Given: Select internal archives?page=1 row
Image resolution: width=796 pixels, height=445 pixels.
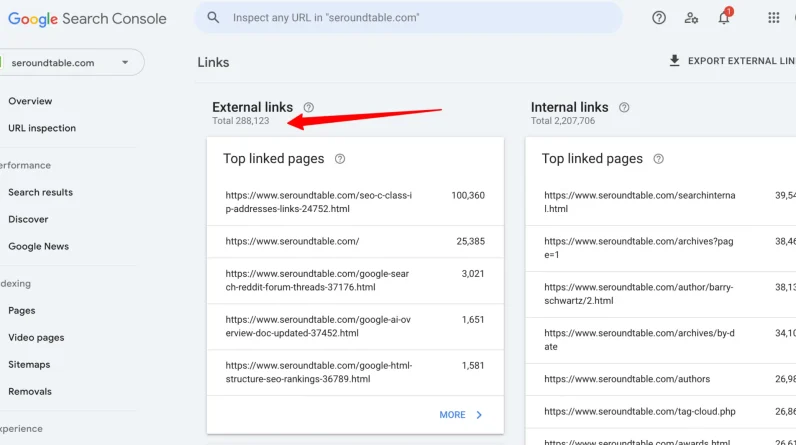Looking at the screenshot, I should (661, 248).
